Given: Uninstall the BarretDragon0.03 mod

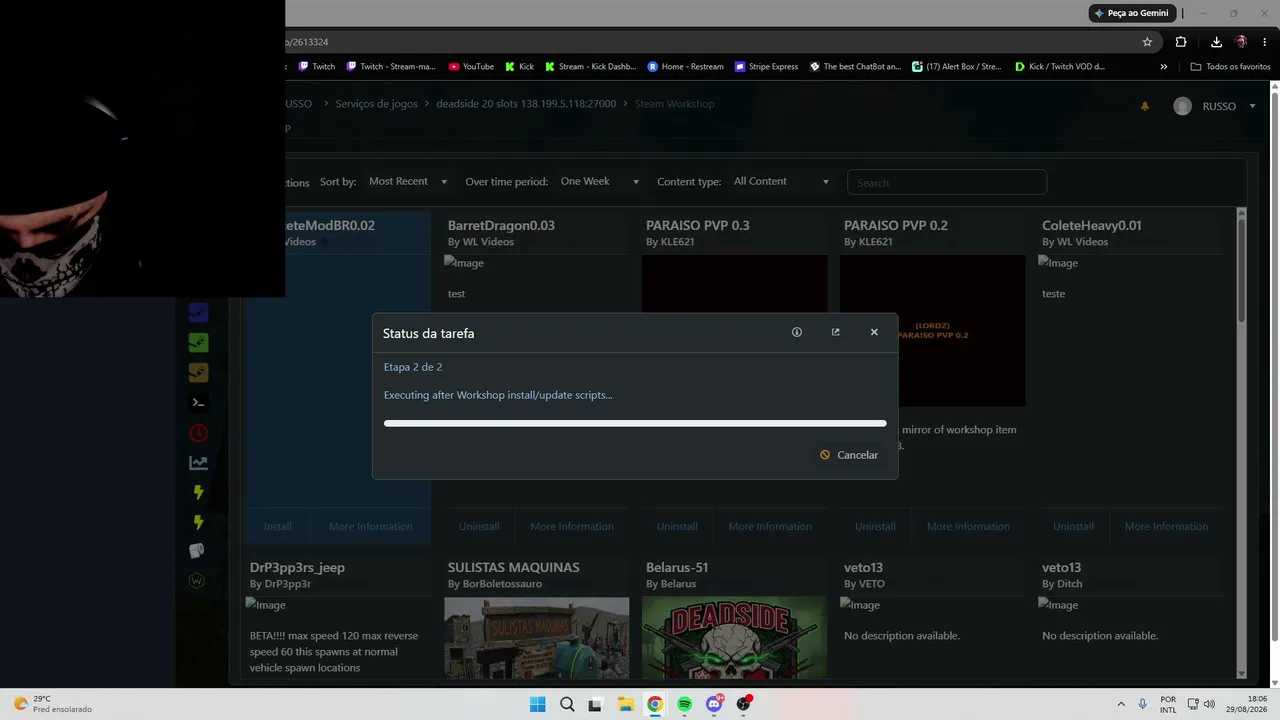Looking at the screenshot, I should pyautogui.click(x=479, y=526).
